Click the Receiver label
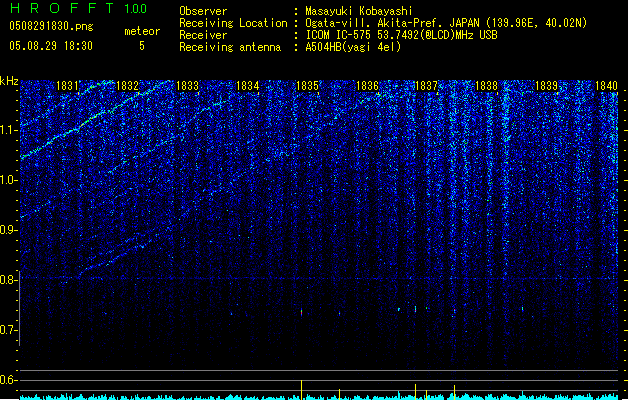Screen dimensions: 629x400 point(203,35)
